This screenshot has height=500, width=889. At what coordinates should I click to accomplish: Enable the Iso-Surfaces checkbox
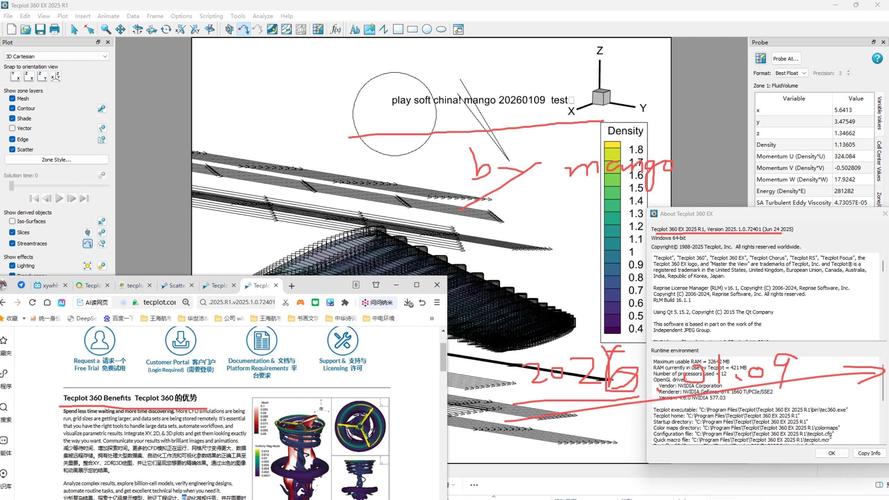click(x=12, y=221)
